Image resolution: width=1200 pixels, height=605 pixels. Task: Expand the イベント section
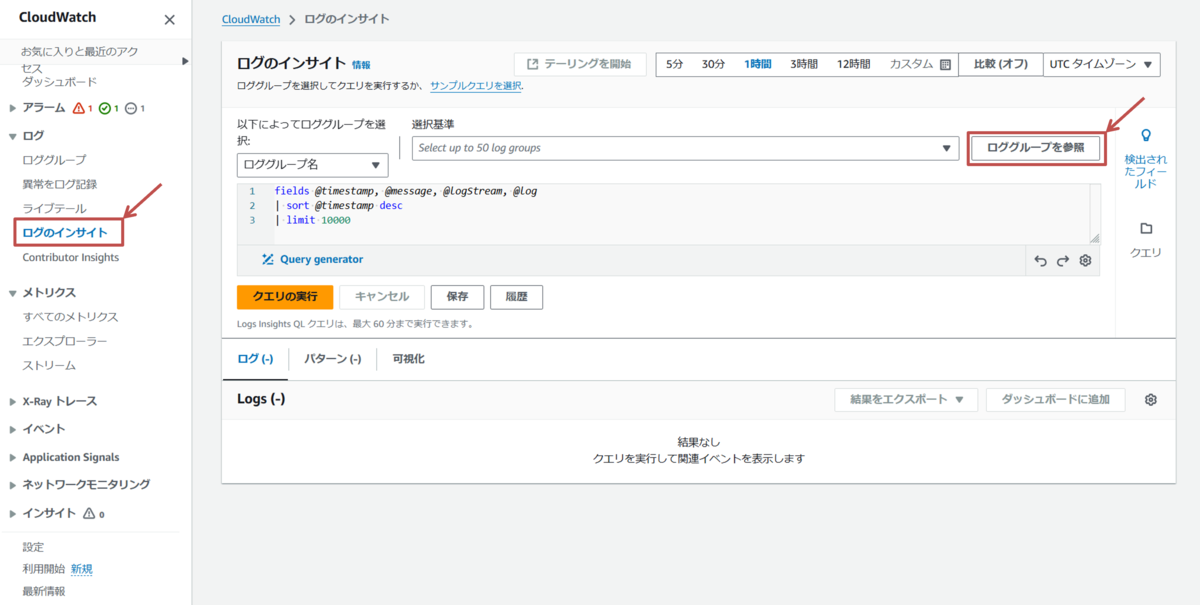[x=12, y=429]
